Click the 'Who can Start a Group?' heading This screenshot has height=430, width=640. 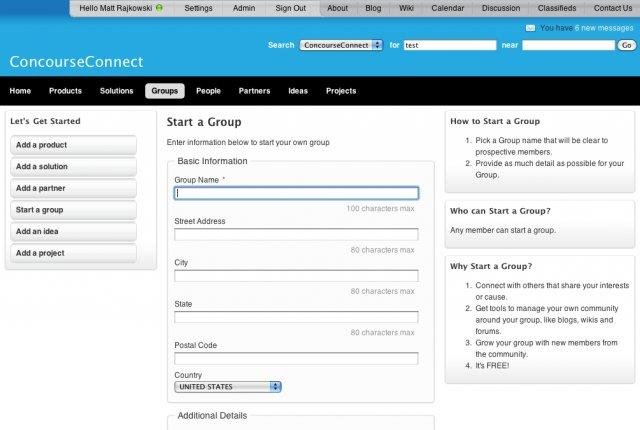500,211
